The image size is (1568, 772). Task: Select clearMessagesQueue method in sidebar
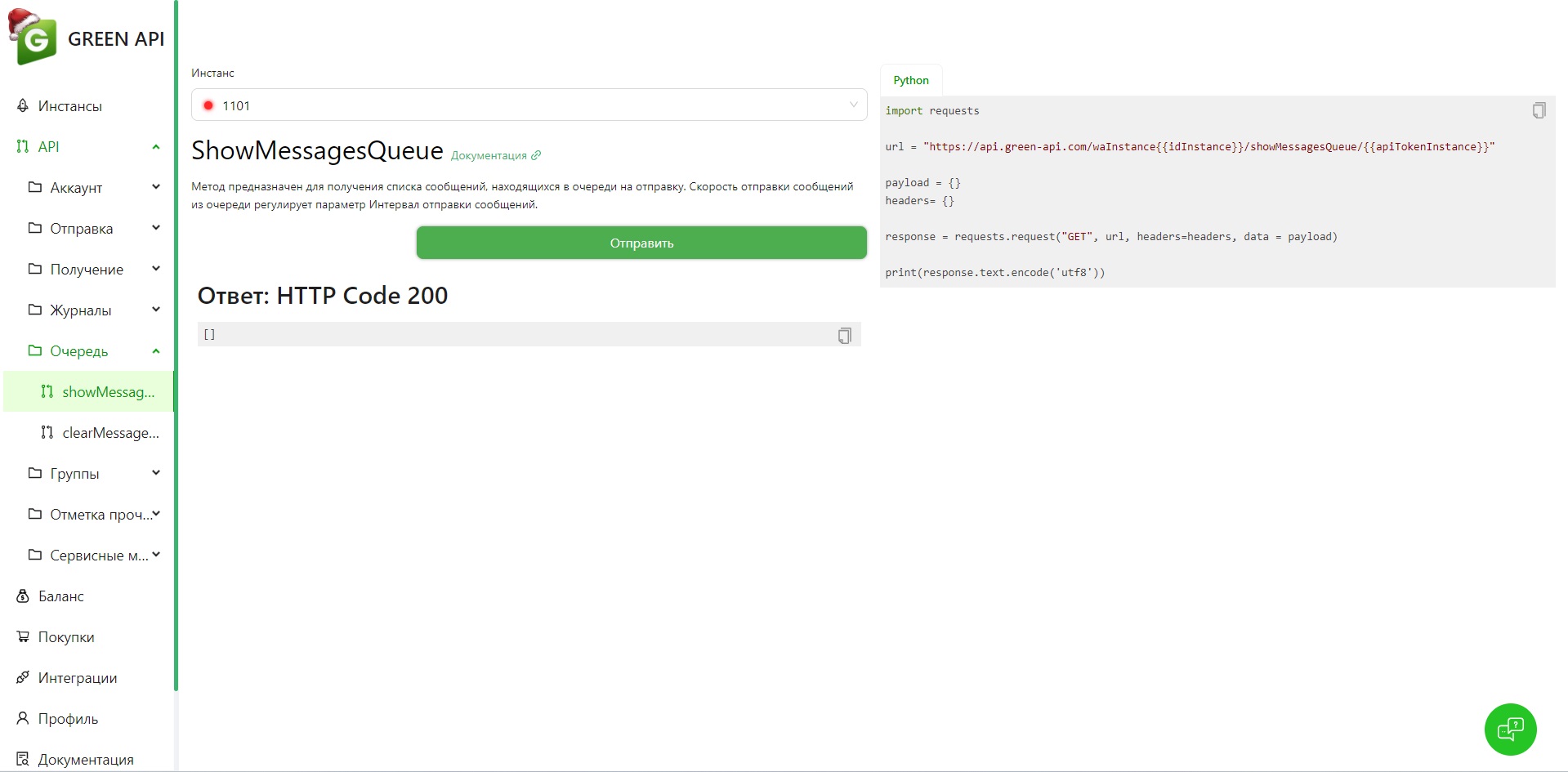(x=110, y=433)
